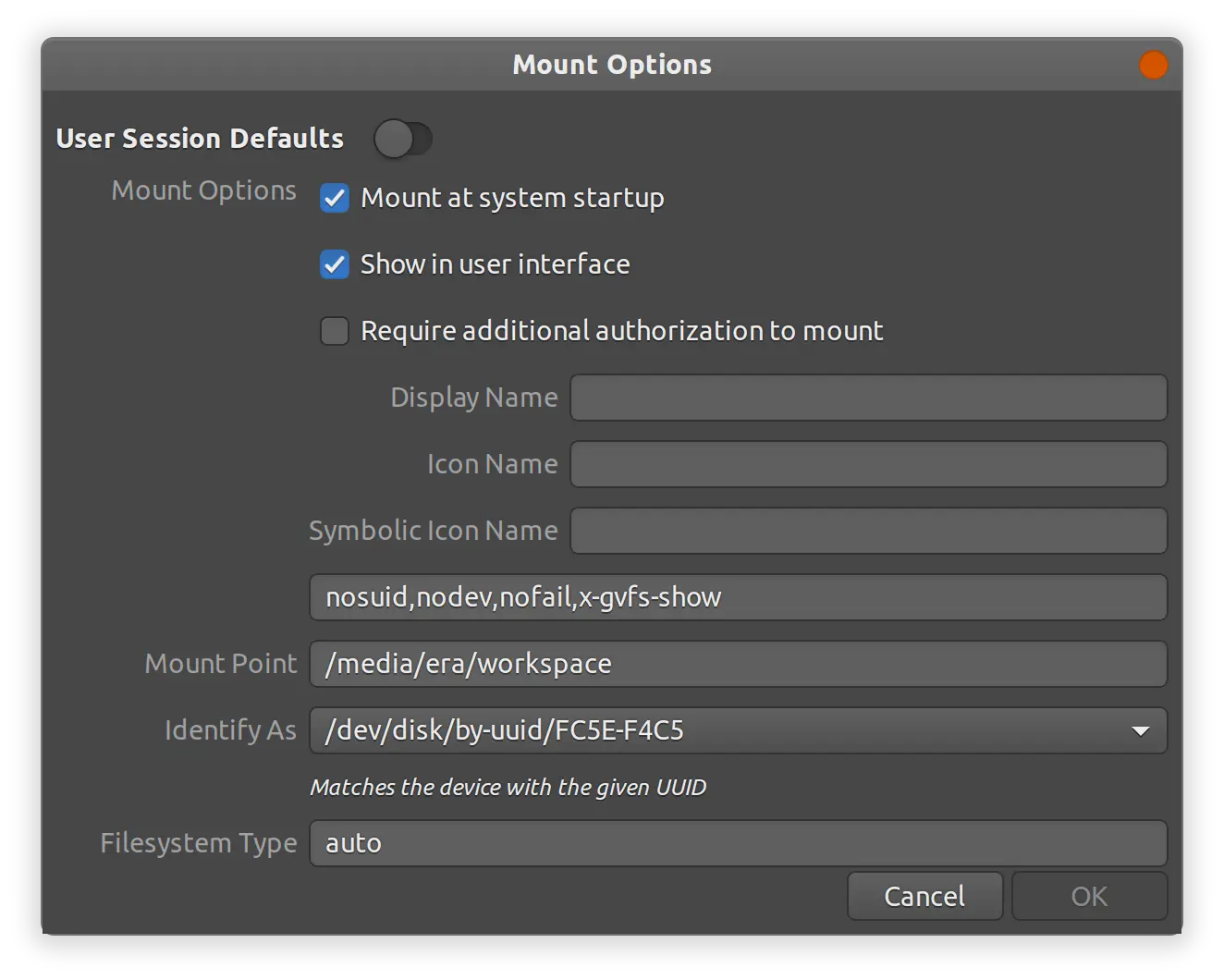Select the Symbolic Icon Name input box
This screenshot has width=1224, height=980.
click(868, 531)
